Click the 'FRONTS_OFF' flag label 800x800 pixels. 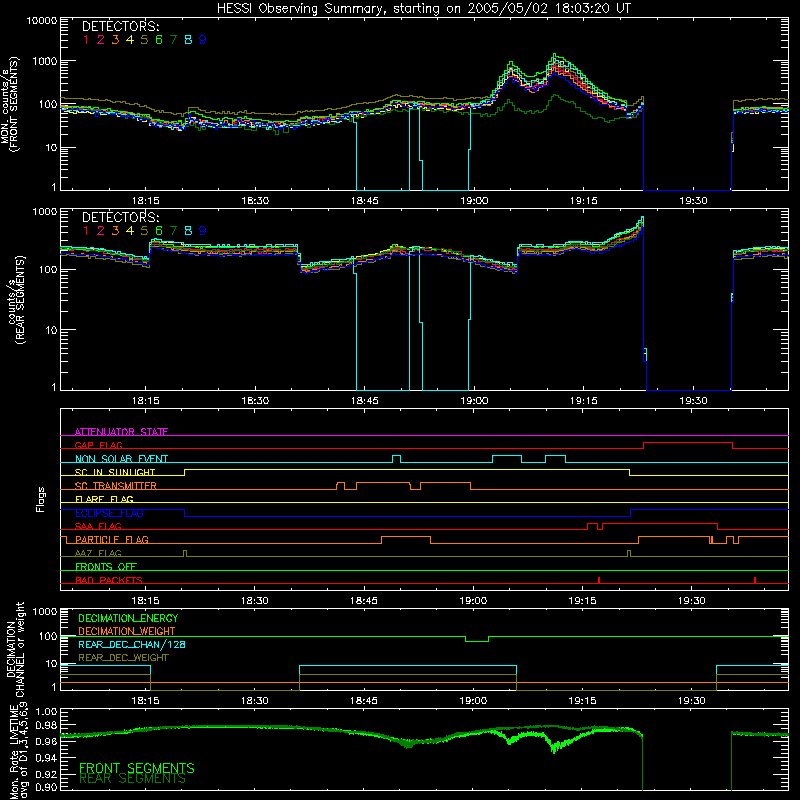click(x=106, y=567)
